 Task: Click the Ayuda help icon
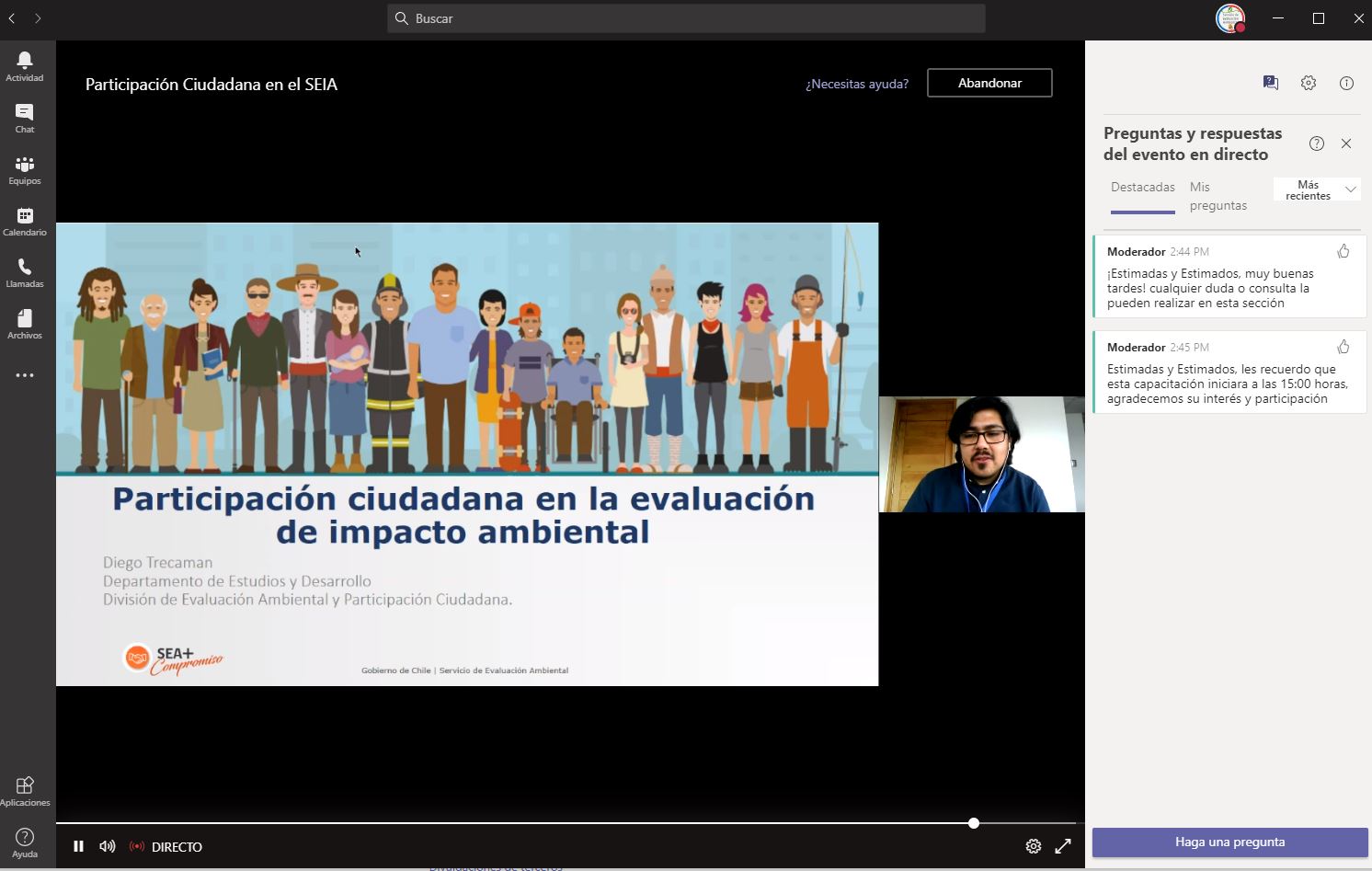tap(25, 842)
